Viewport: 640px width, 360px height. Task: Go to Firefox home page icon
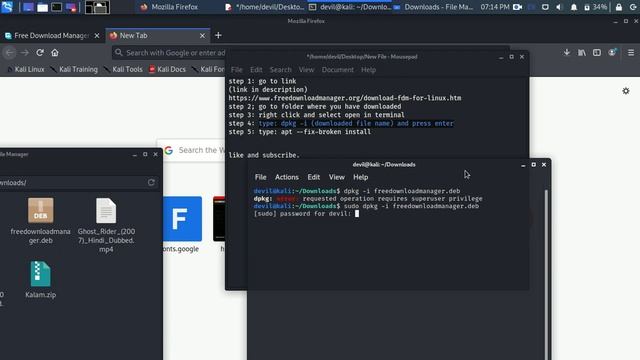[55, 53]
